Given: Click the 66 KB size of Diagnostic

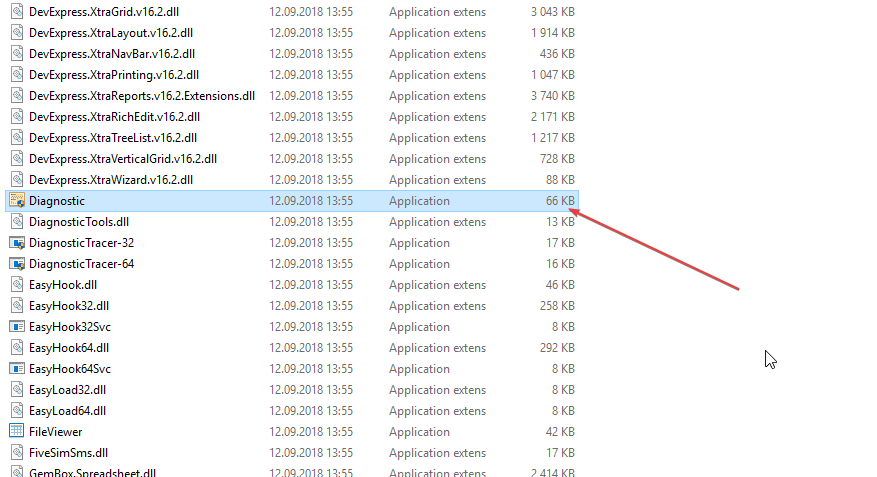Looking at the screenshot, I should 560,201.
